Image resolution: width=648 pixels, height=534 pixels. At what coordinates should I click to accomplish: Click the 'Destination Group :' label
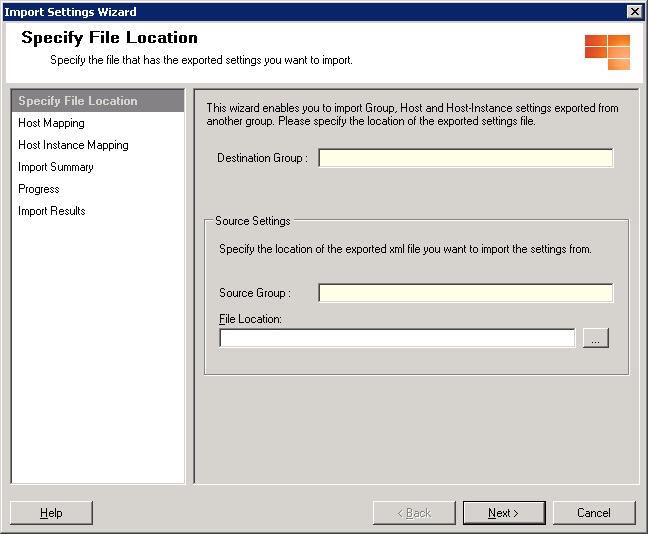coord(262,158)
